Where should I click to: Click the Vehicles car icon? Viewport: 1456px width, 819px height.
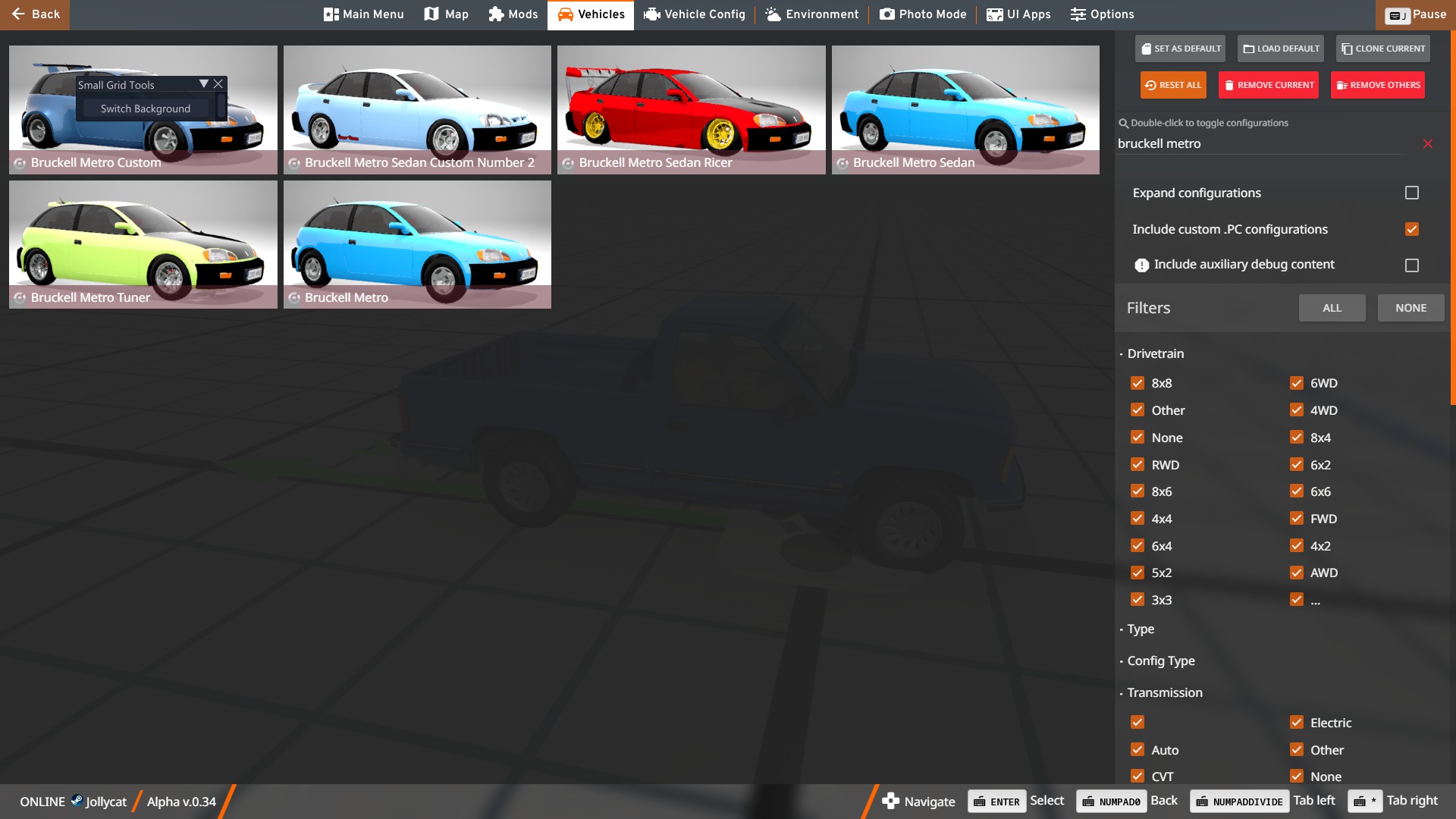566,14
